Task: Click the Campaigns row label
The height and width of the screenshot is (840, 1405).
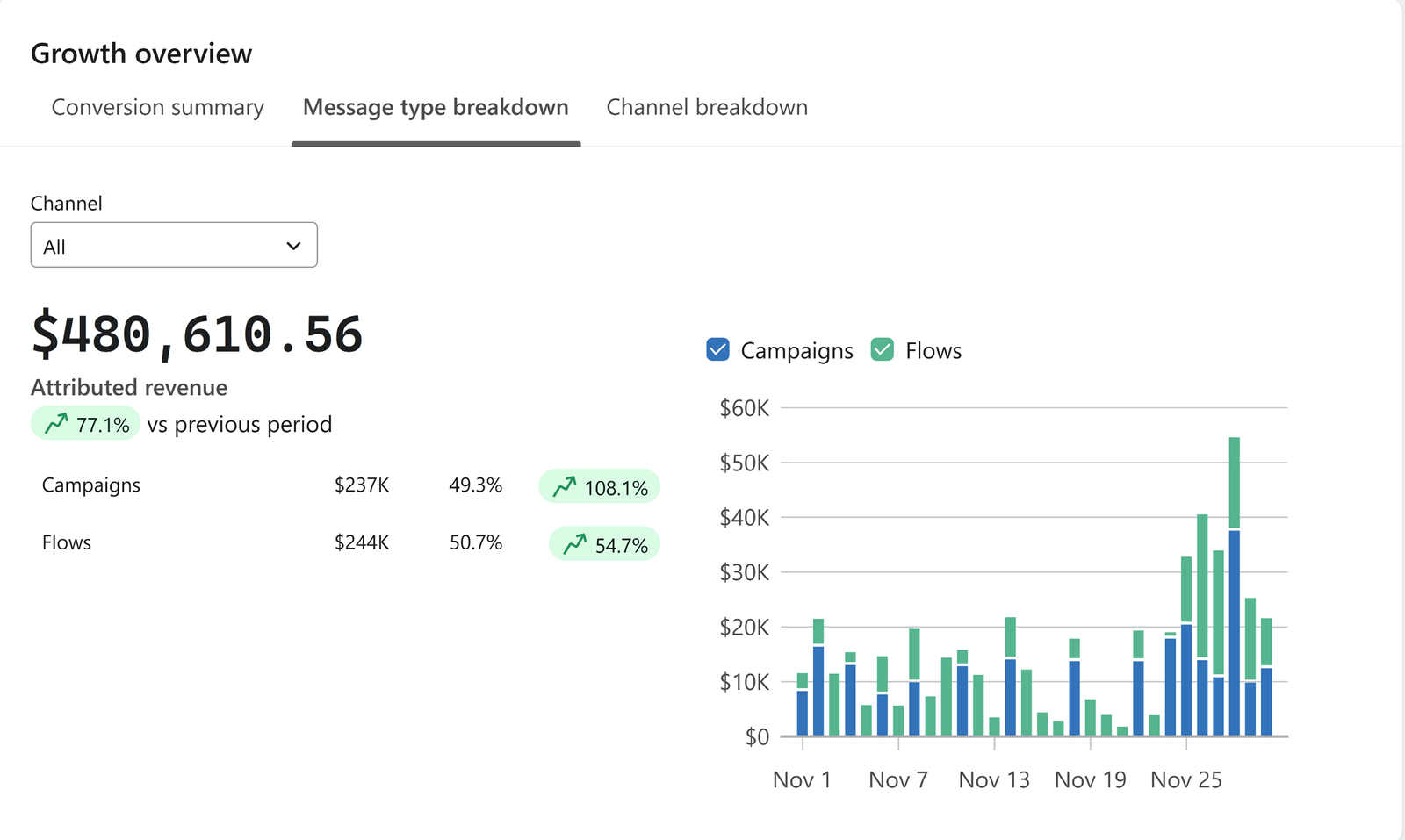Action: [91, 485]
